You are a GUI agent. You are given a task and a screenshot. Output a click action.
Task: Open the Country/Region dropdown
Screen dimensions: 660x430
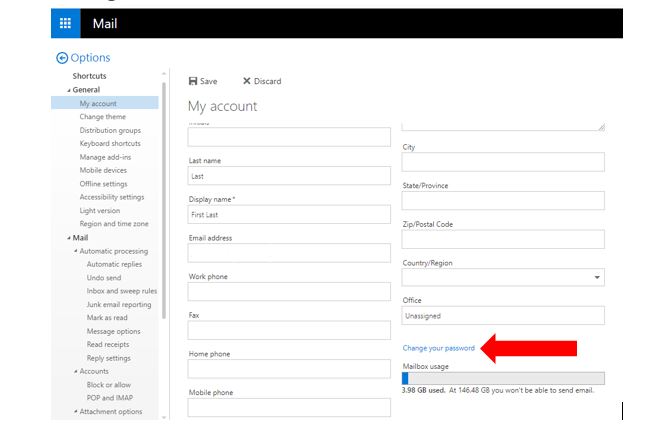click(x=597, y=277)
